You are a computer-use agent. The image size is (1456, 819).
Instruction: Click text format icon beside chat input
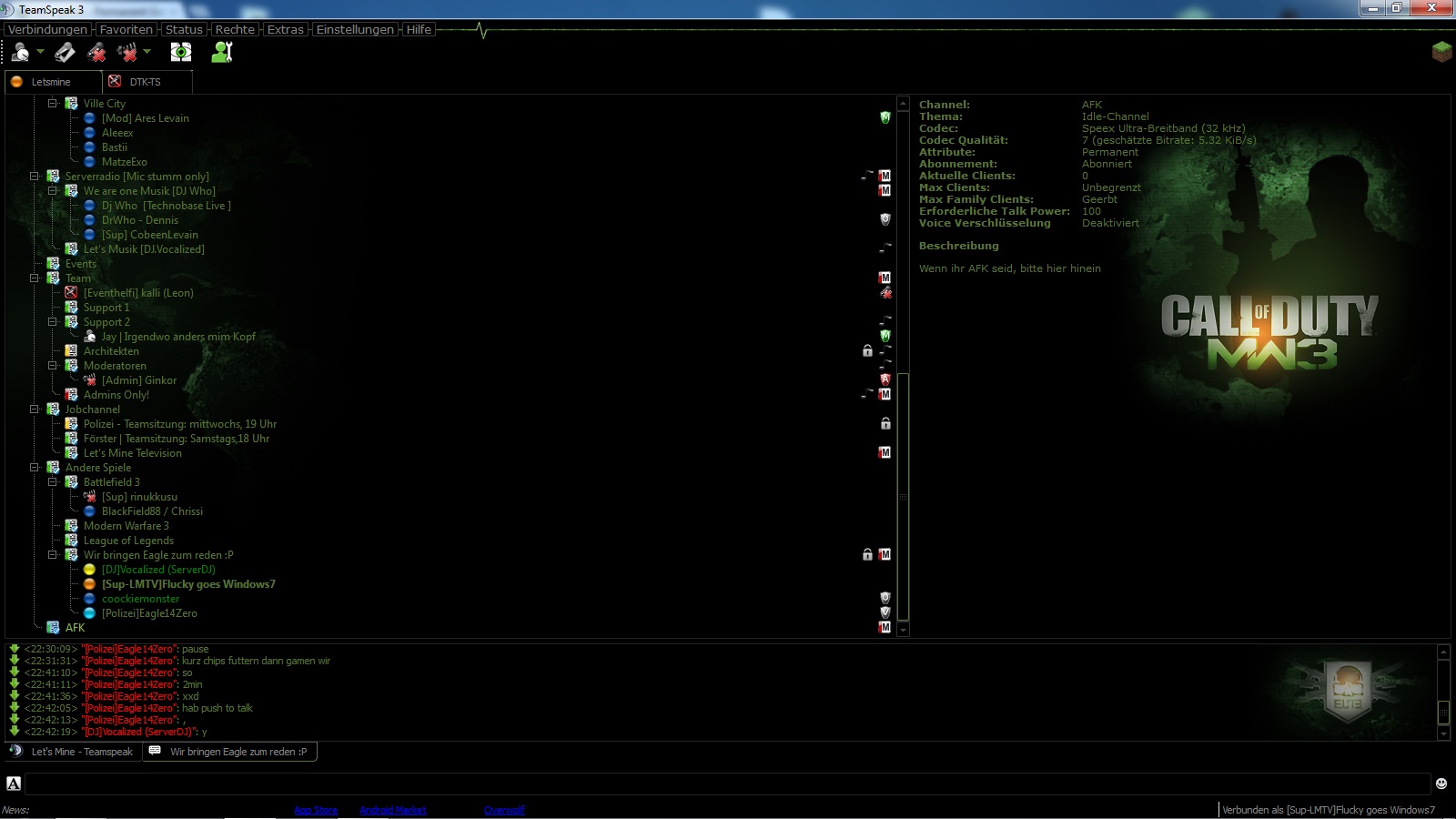click(14, 784)
